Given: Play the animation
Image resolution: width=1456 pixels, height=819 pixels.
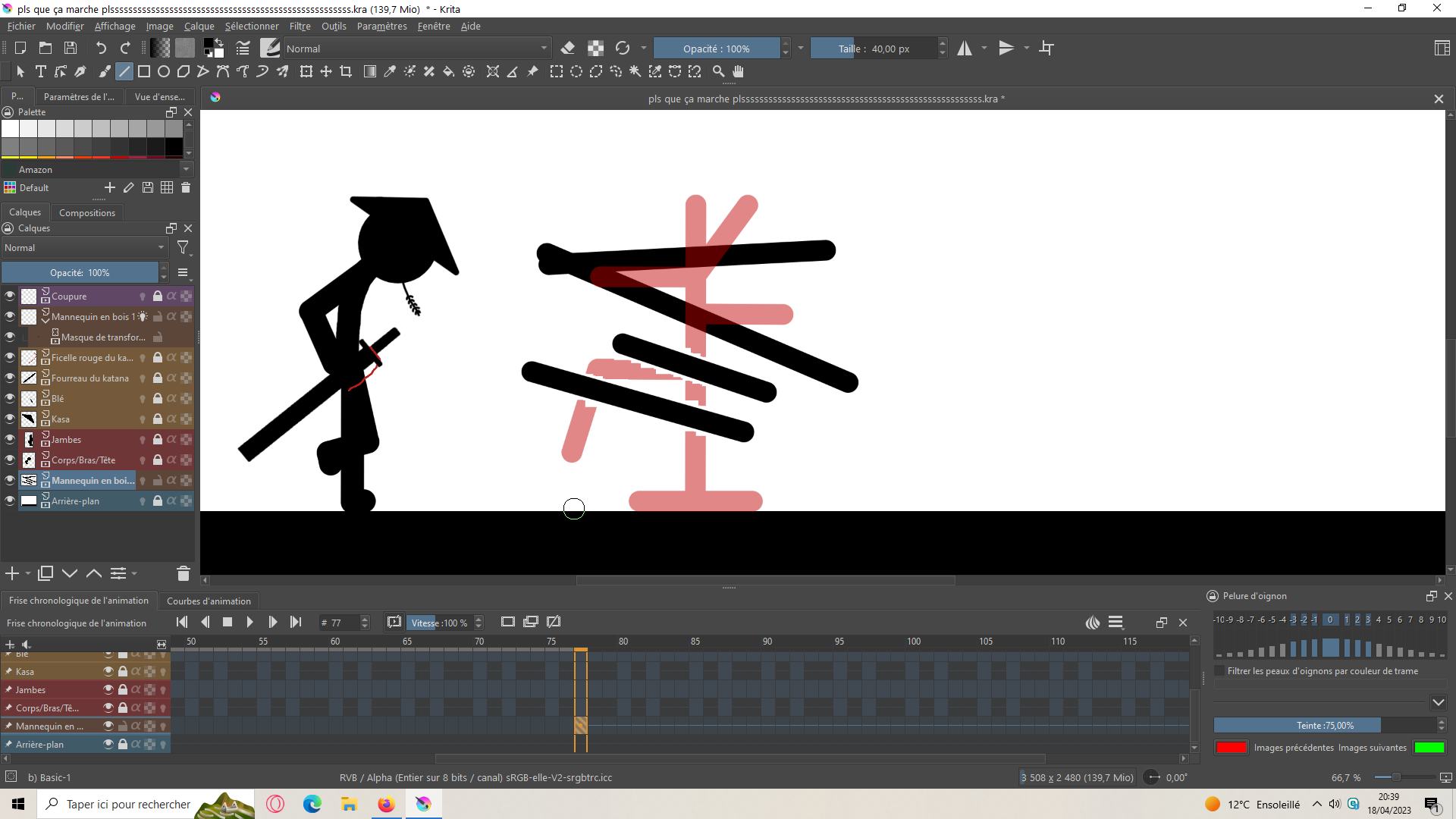Looking at the screenshot, I should tap(249, 623).
